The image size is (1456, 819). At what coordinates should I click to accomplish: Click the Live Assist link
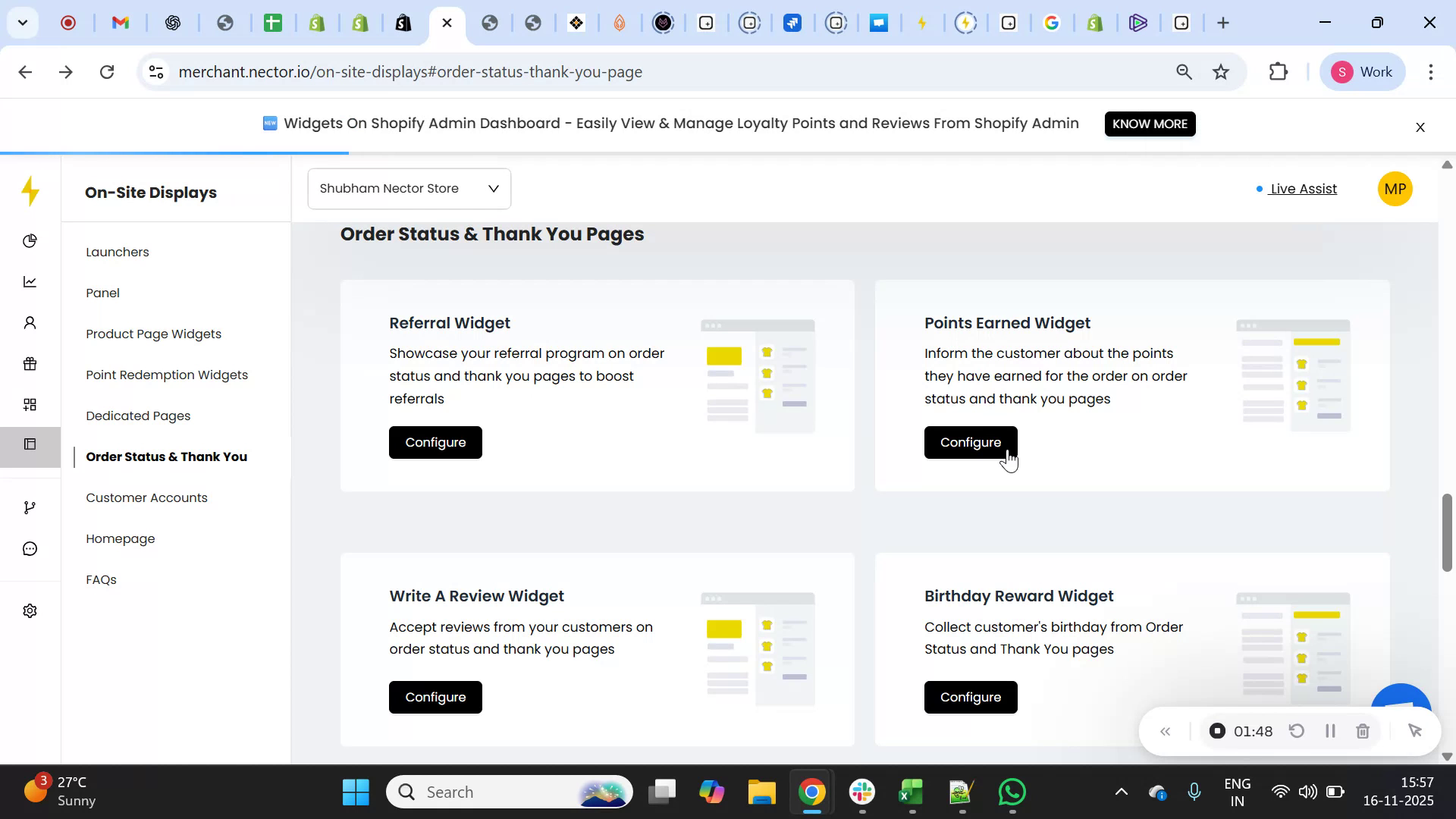1303,189
